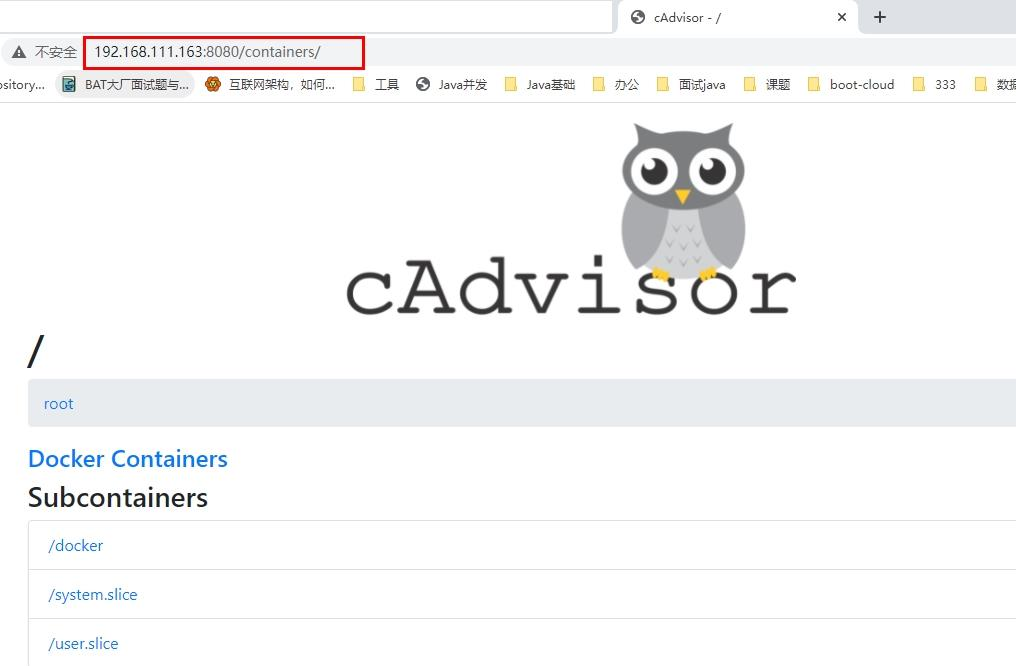Open the Docker Containers link
The height and width of the screenshot is (666, 1016).
128,459
